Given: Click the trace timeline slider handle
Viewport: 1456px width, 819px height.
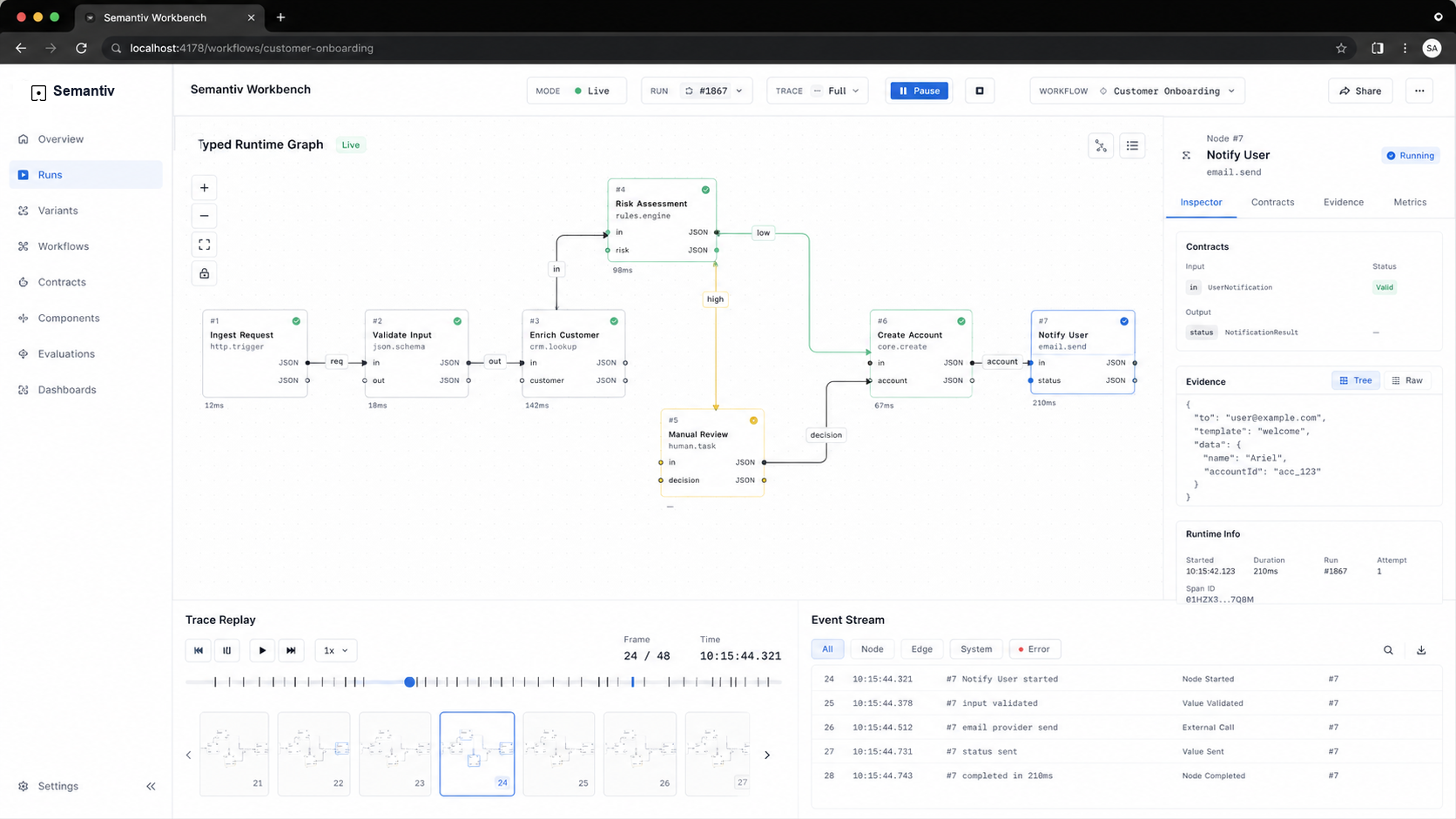Looking at the screenshot, I should [x=409, y=681].
